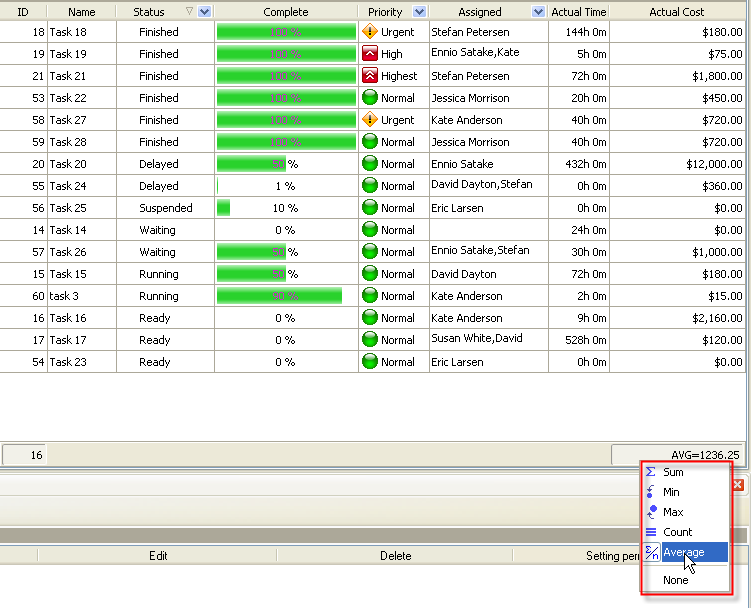751x608 pixels.
Task: Click the Max icon in popup menu
Action: (x=651, y=512)
